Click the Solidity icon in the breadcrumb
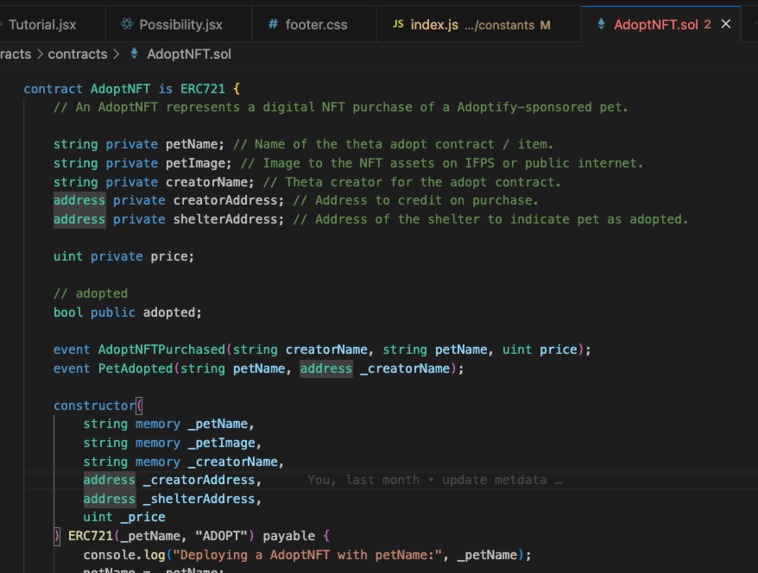The image size is (758, 573). (x=134, y=54)
